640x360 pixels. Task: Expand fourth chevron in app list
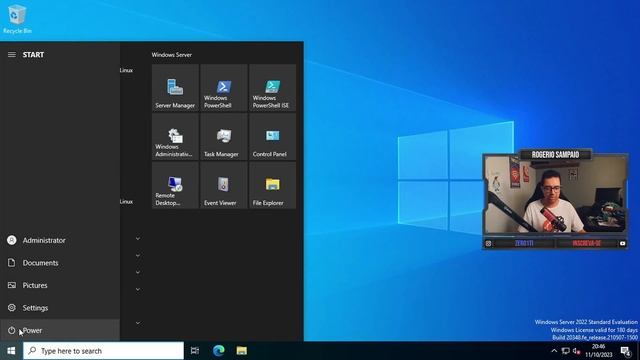pos(138,289)
